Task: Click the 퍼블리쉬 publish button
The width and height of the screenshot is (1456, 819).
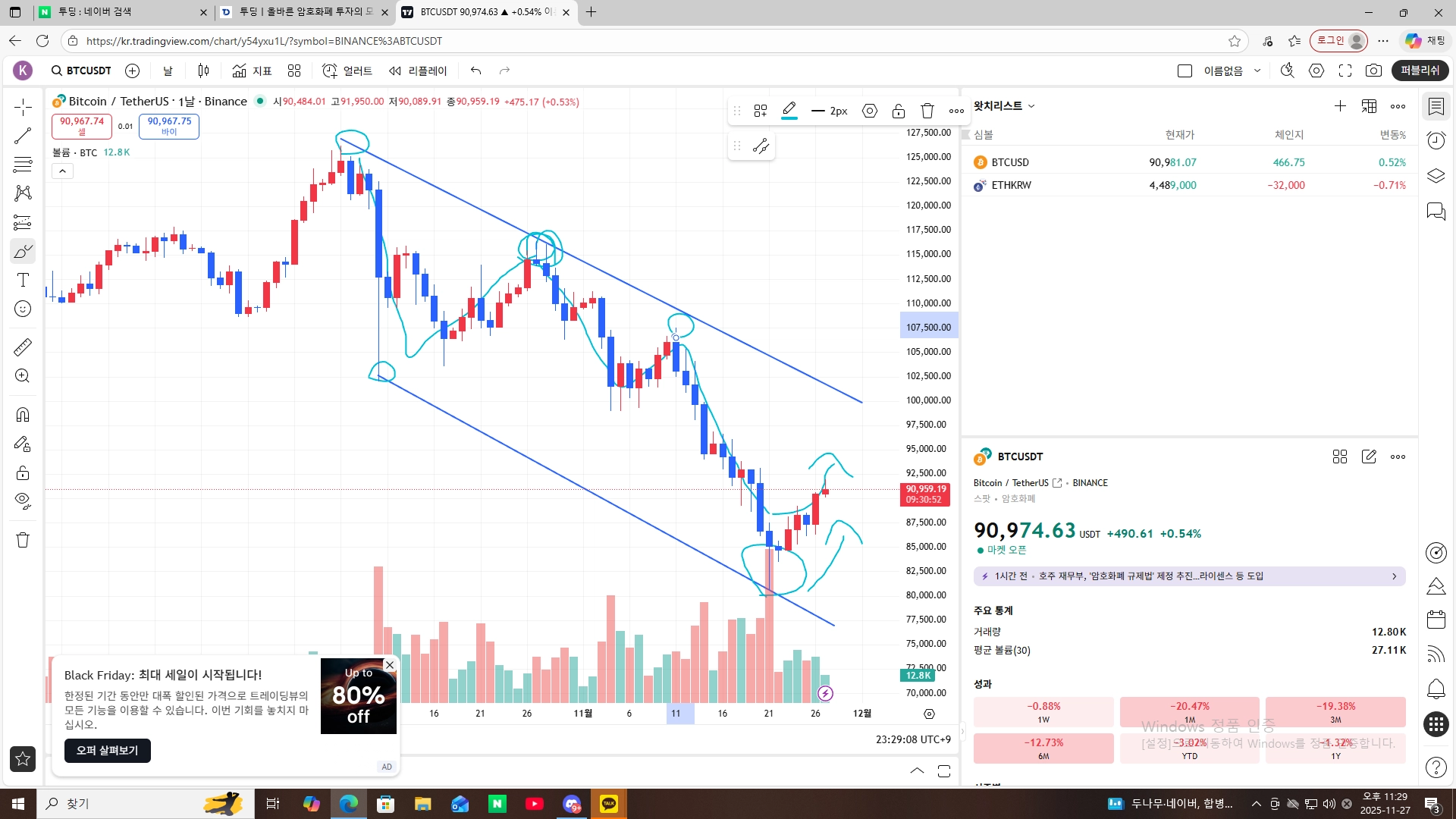Action: pyautogui.click(x=1420, y=71)
